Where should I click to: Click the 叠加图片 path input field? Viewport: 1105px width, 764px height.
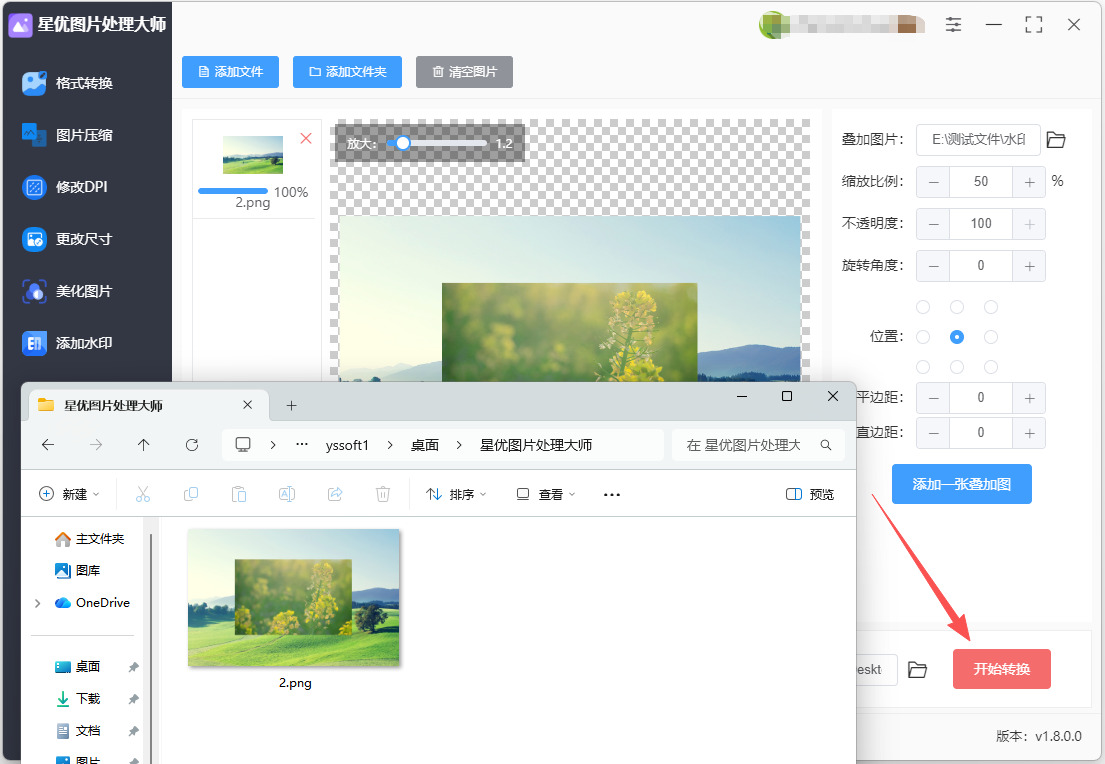978,140
